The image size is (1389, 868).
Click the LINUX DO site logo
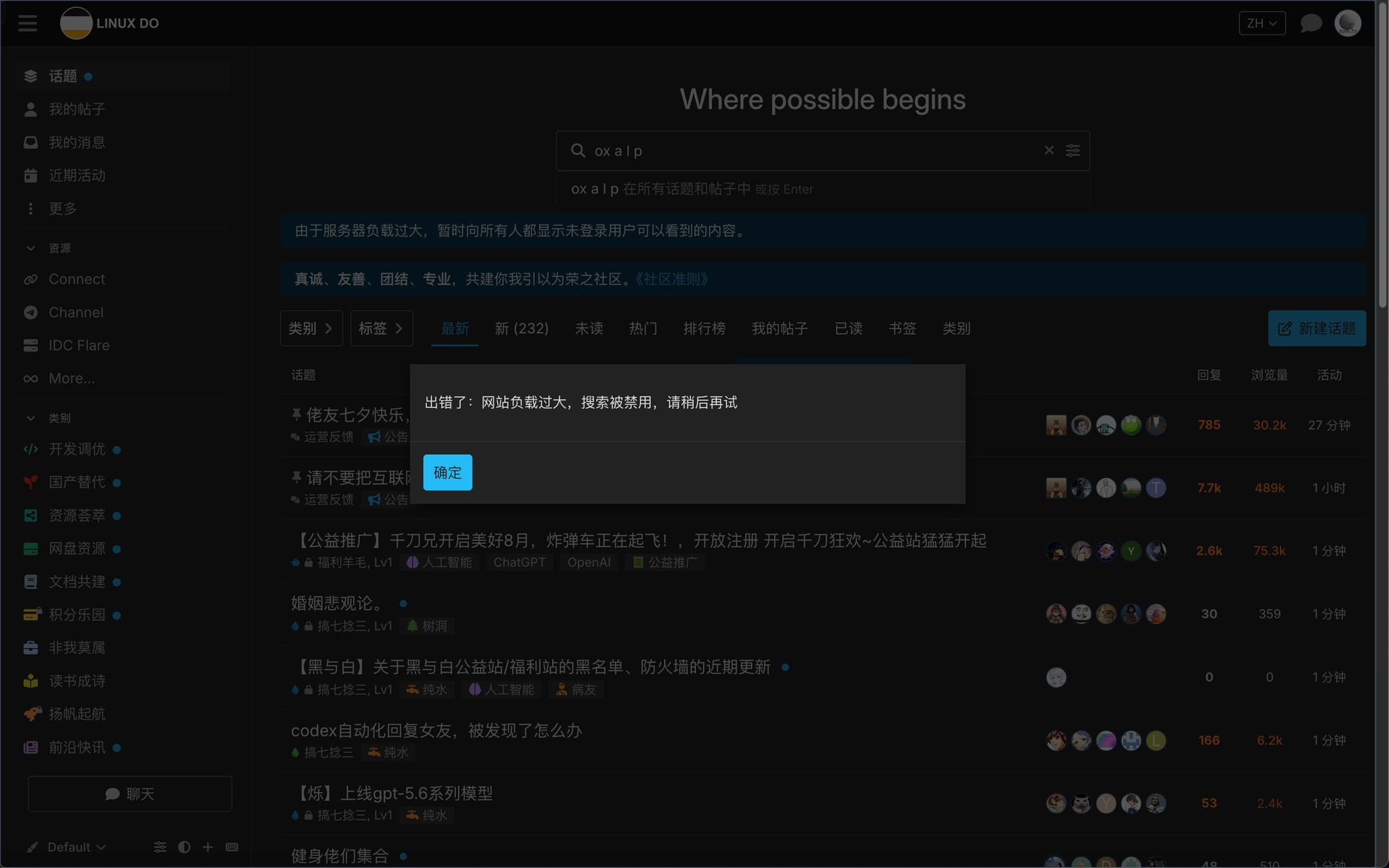[x=110, y=23]
